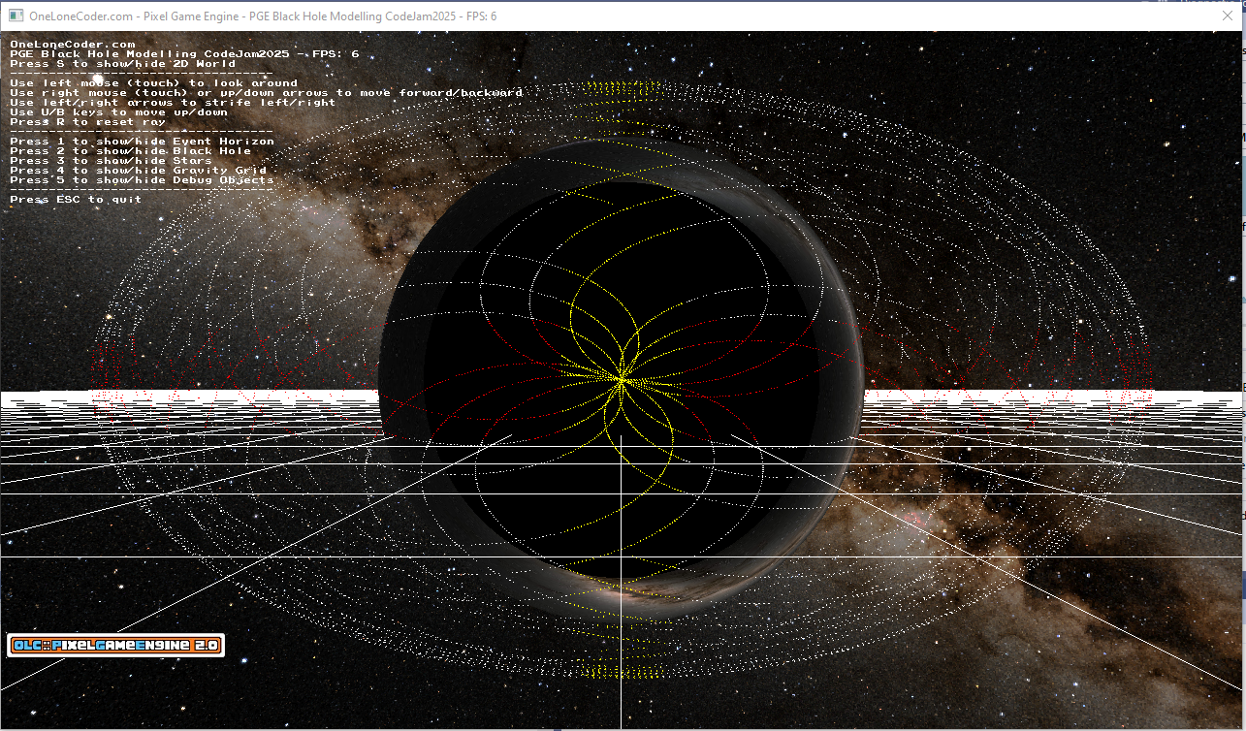Click the blue "OLC" letters on the engine logo

[28, 645]
